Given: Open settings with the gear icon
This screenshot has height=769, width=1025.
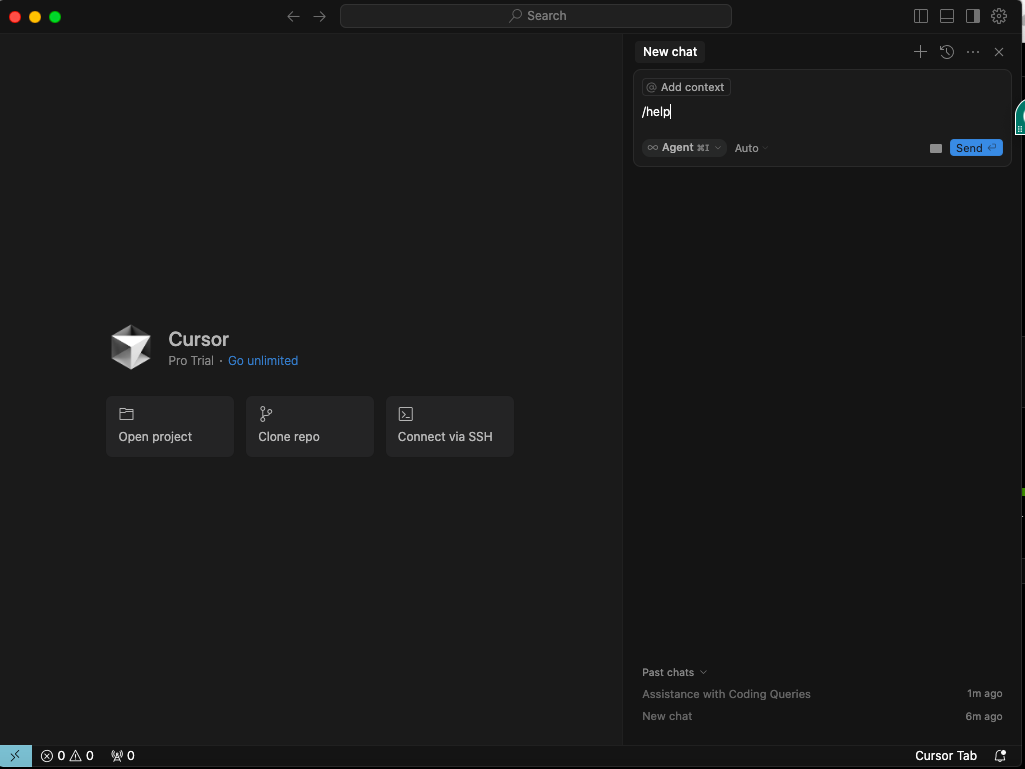Looking at the screenshot, I should click(x=999, y=16).
